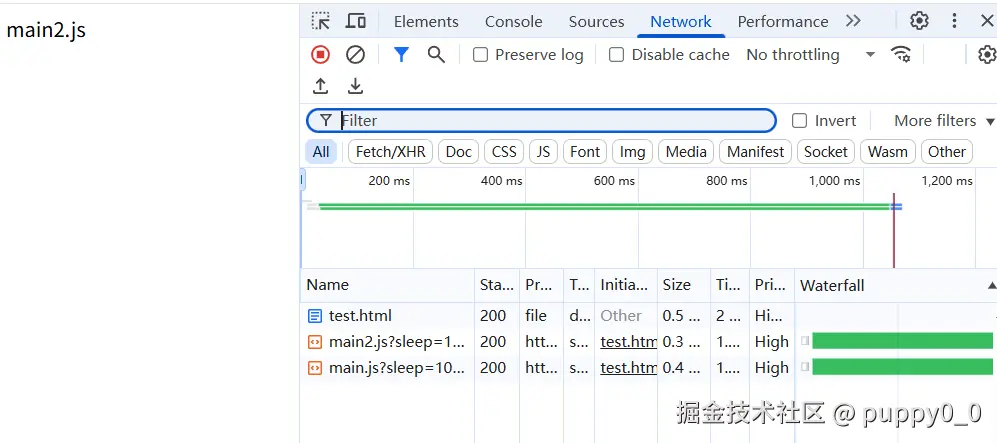Show more DevTools tabs chevron
This screenshot has width=997, height=443.
(x=853, y=21)
